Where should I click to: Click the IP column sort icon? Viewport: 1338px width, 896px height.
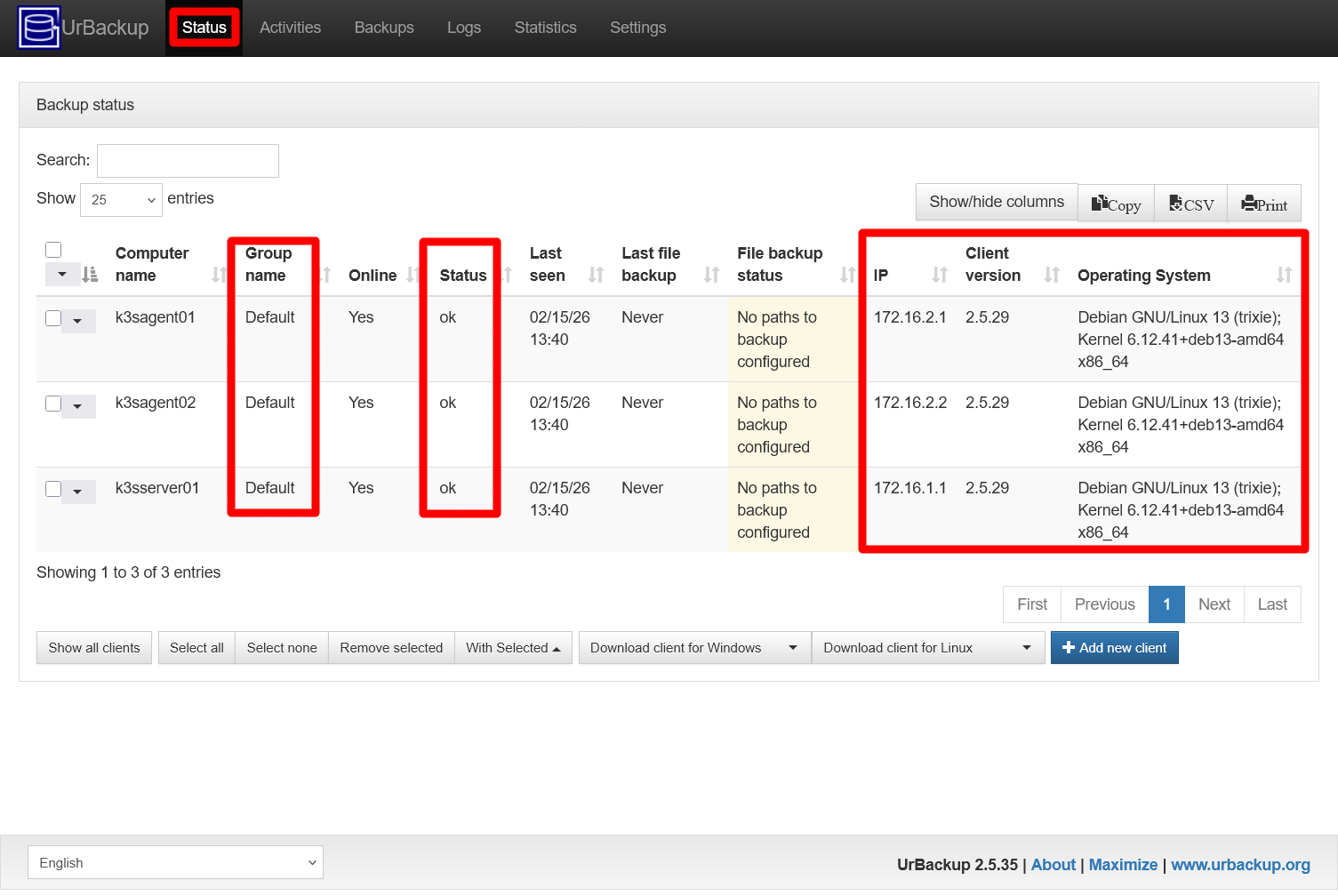940,275
